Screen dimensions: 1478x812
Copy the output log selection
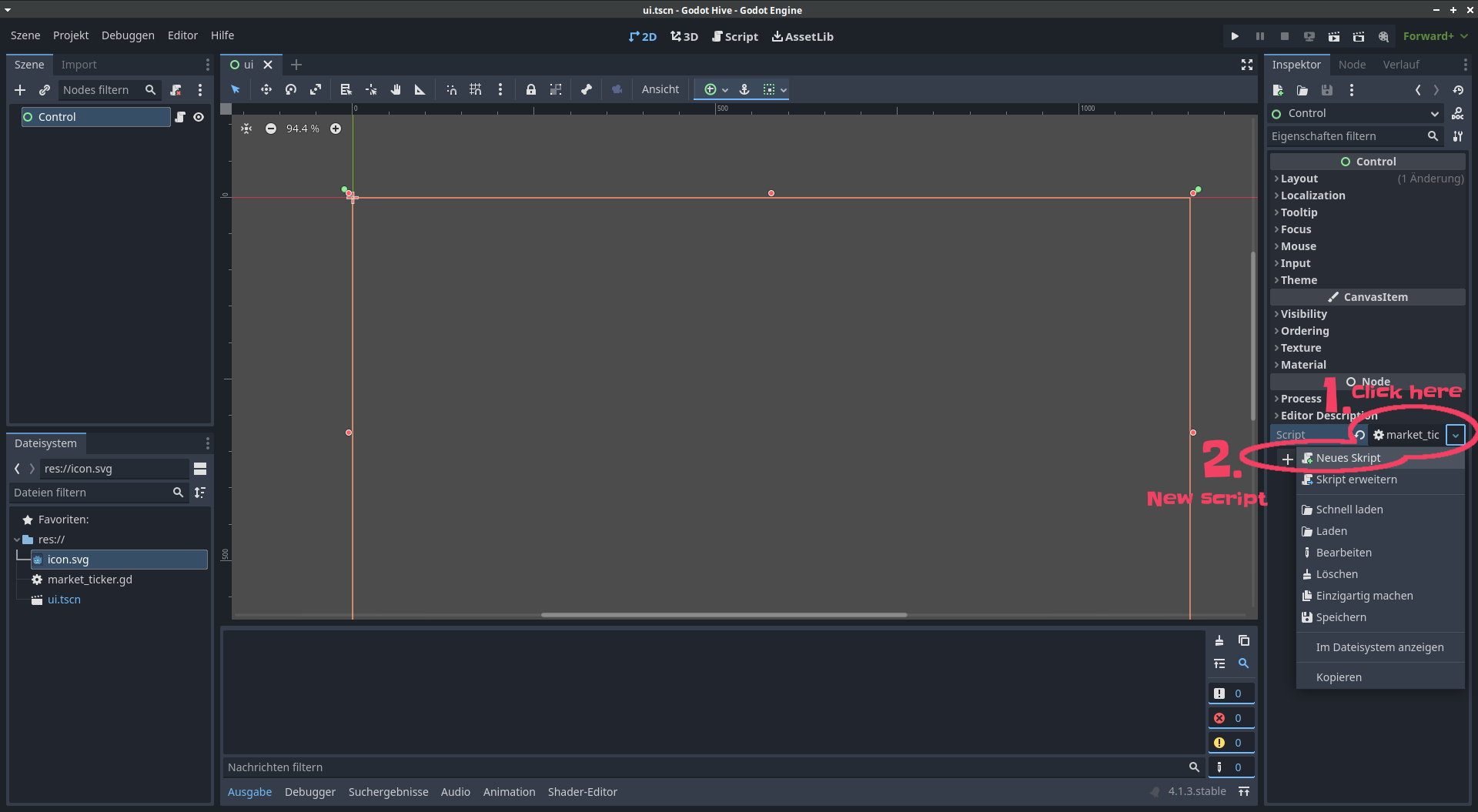tap(1243, 640)
